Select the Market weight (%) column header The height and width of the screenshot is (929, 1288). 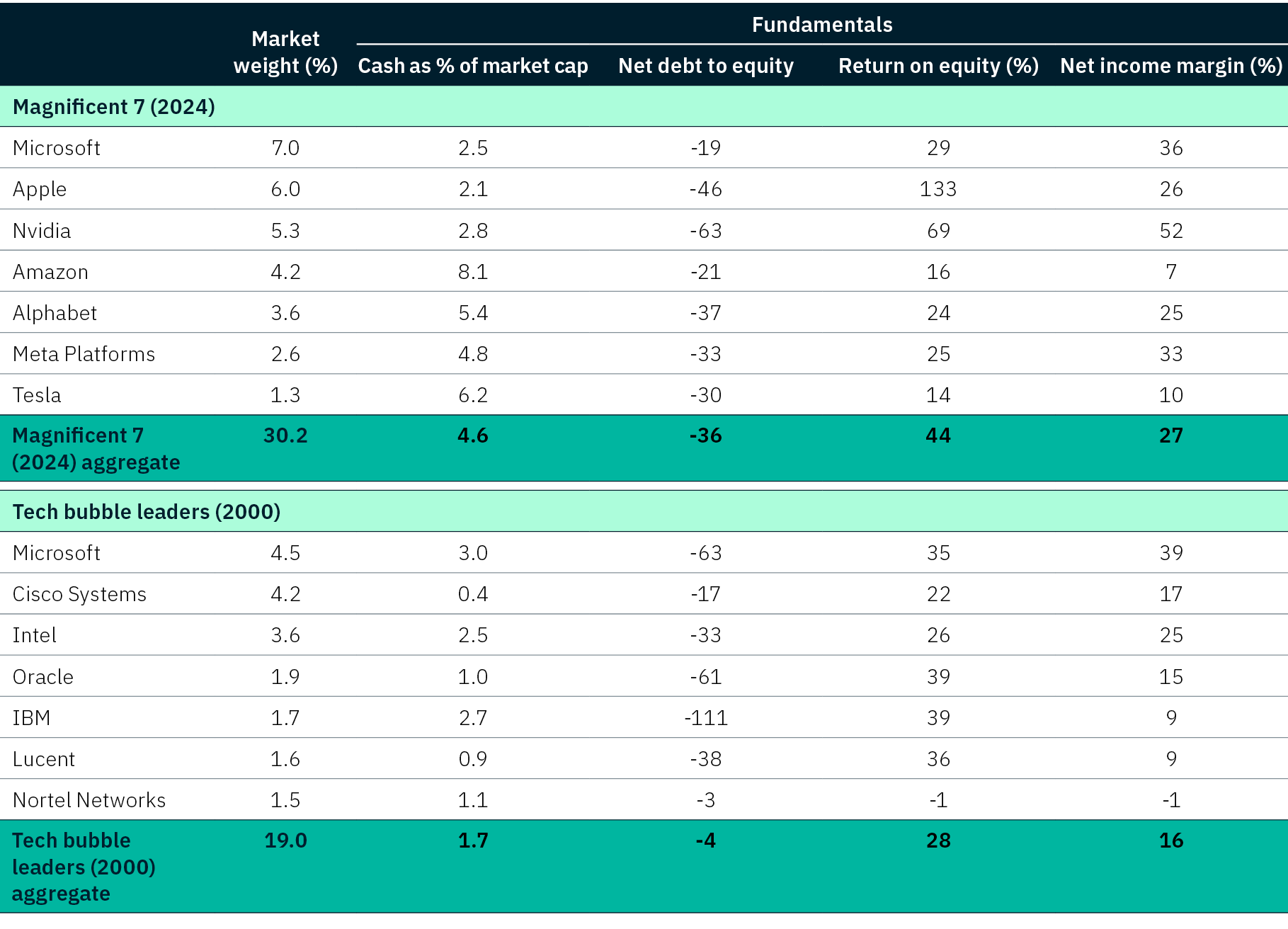point(285,52)
